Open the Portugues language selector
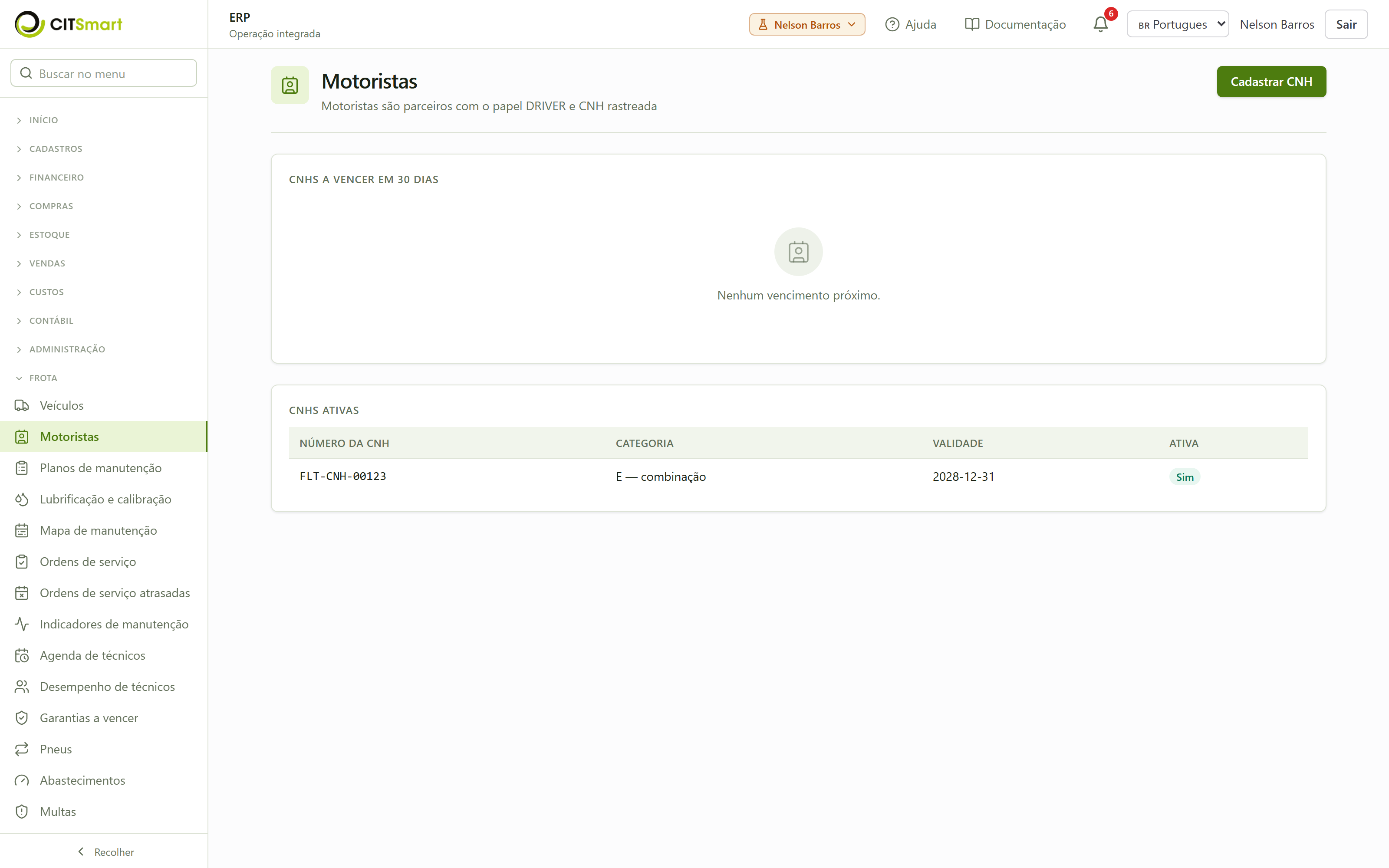 [x=1177, y=24]
